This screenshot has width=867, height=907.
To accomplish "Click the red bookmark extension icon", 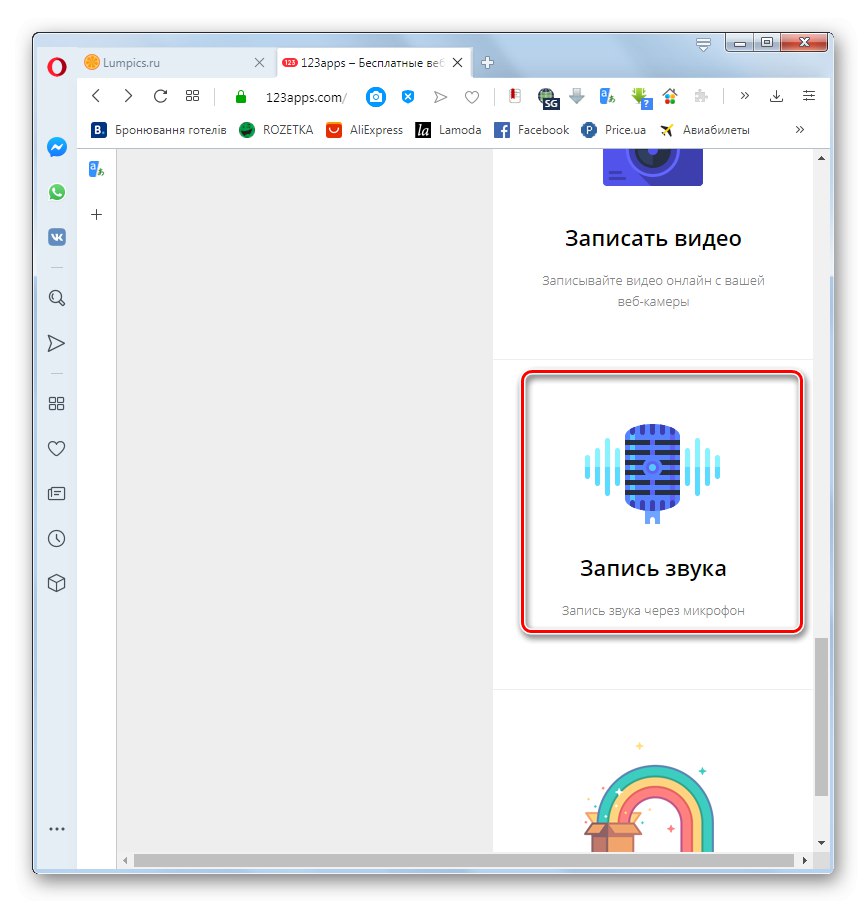I will tap(514, 96).
